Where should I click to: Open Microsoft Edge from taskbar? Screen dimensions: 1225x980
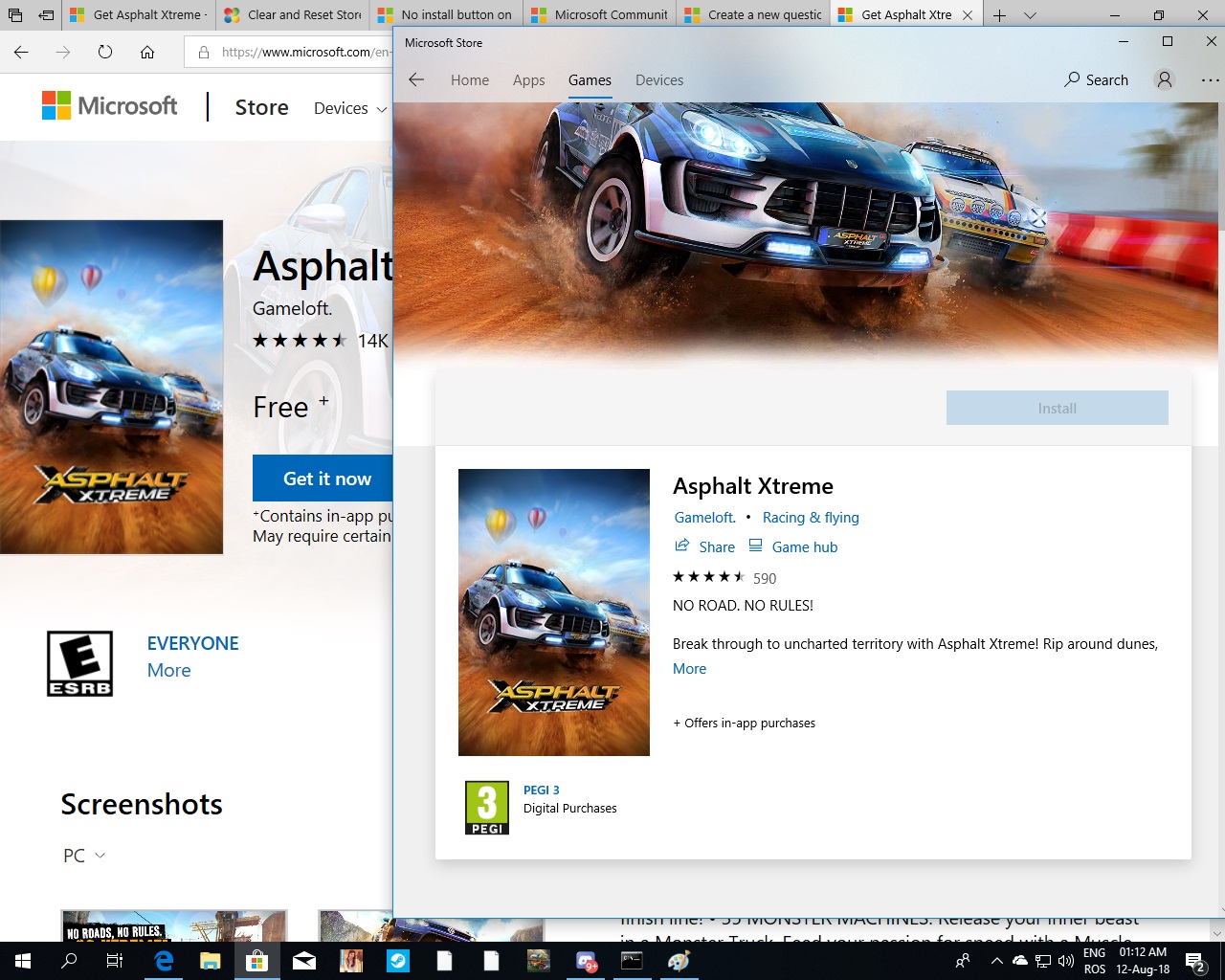click(x=164, y=961)
